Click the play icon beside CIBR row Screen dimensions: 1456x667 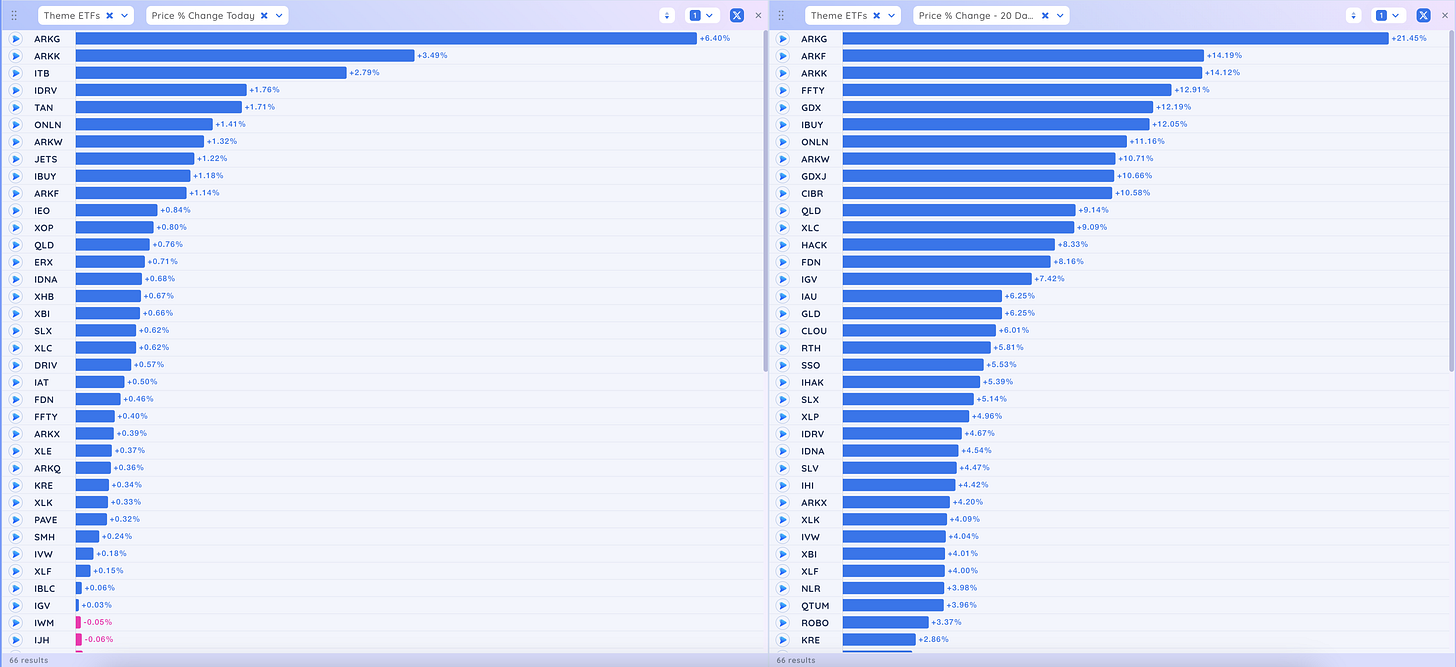tap(783, 193)
